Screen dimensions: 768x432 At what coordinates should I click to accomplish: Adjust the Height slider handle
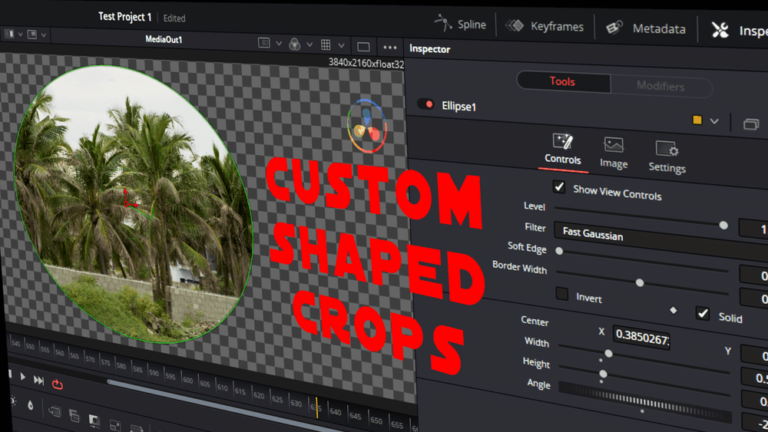[603, 374]
